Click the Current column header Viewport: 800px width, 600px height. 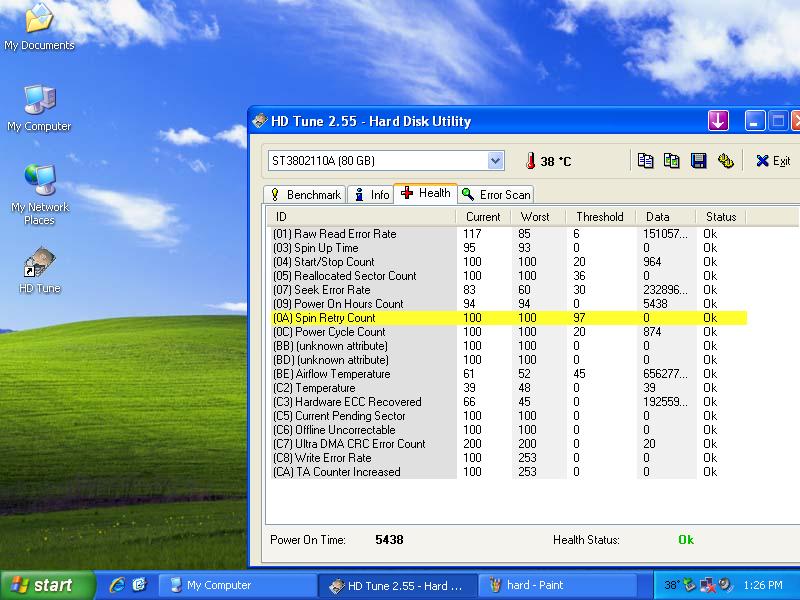pyautogui.click(x=483, y=217)
